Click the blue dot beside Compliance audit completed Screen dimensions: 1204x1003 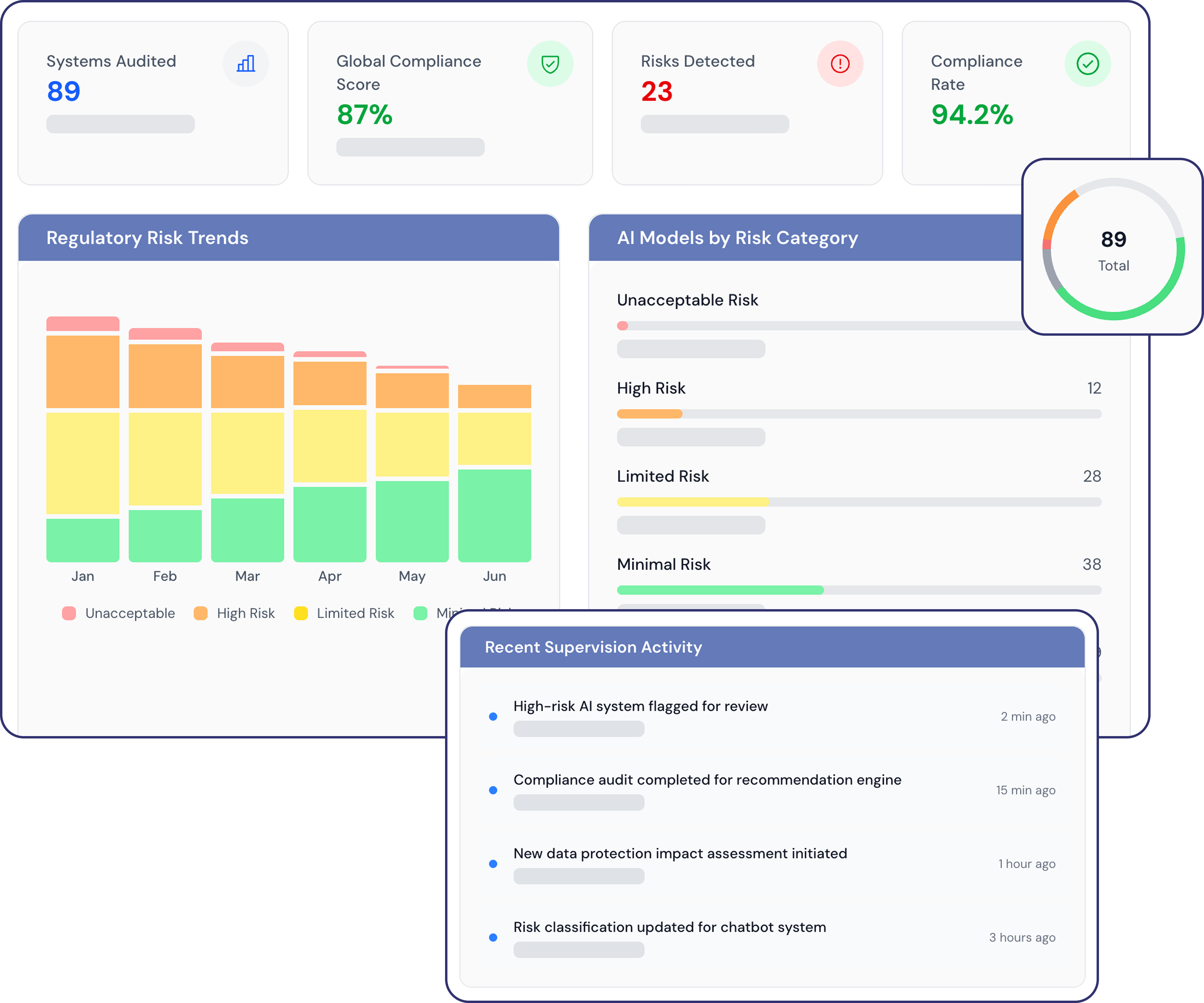(x=493, y=790)
